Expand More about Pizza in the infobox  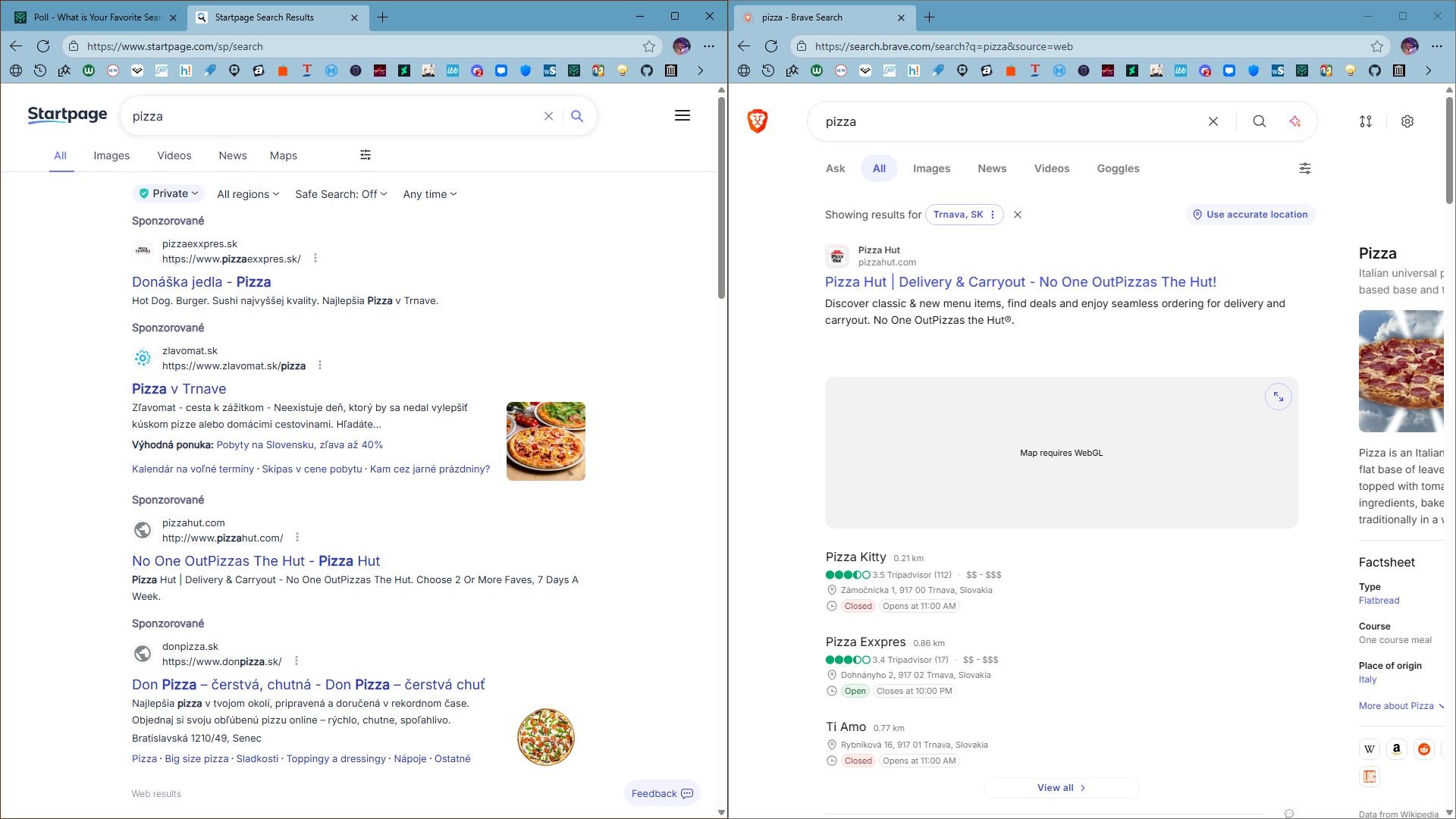[x=1401, y=706]
